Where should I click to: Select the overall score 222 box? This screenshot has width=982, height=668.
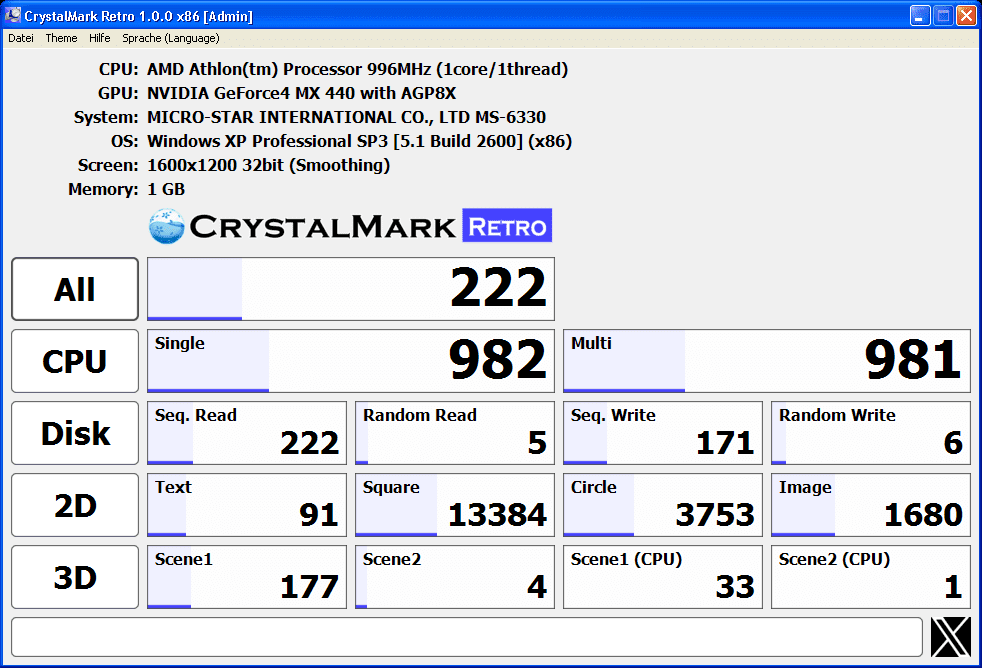tap(351, 289)
